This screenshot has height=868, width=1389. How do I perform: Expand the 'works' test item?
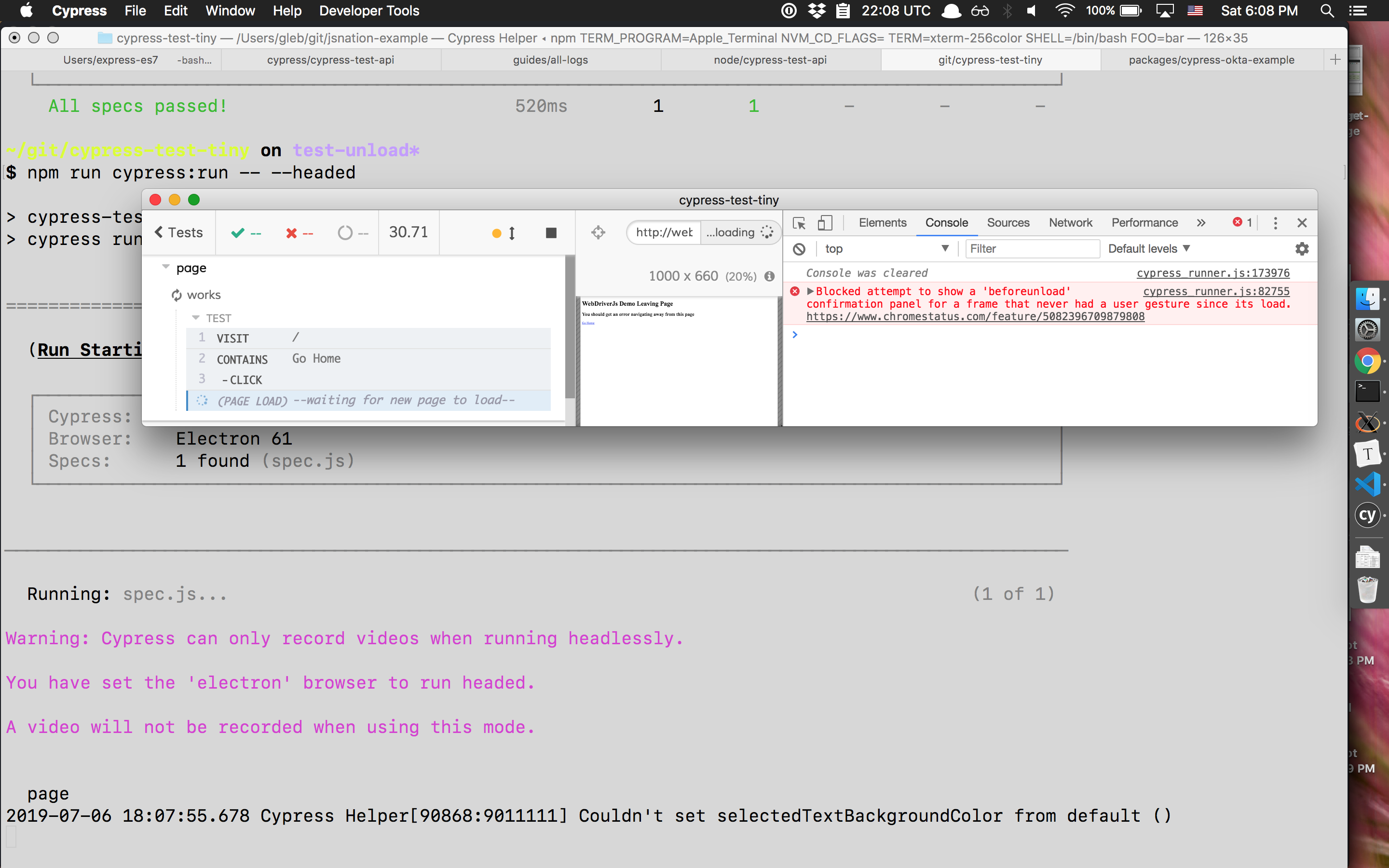click(205, 294)
